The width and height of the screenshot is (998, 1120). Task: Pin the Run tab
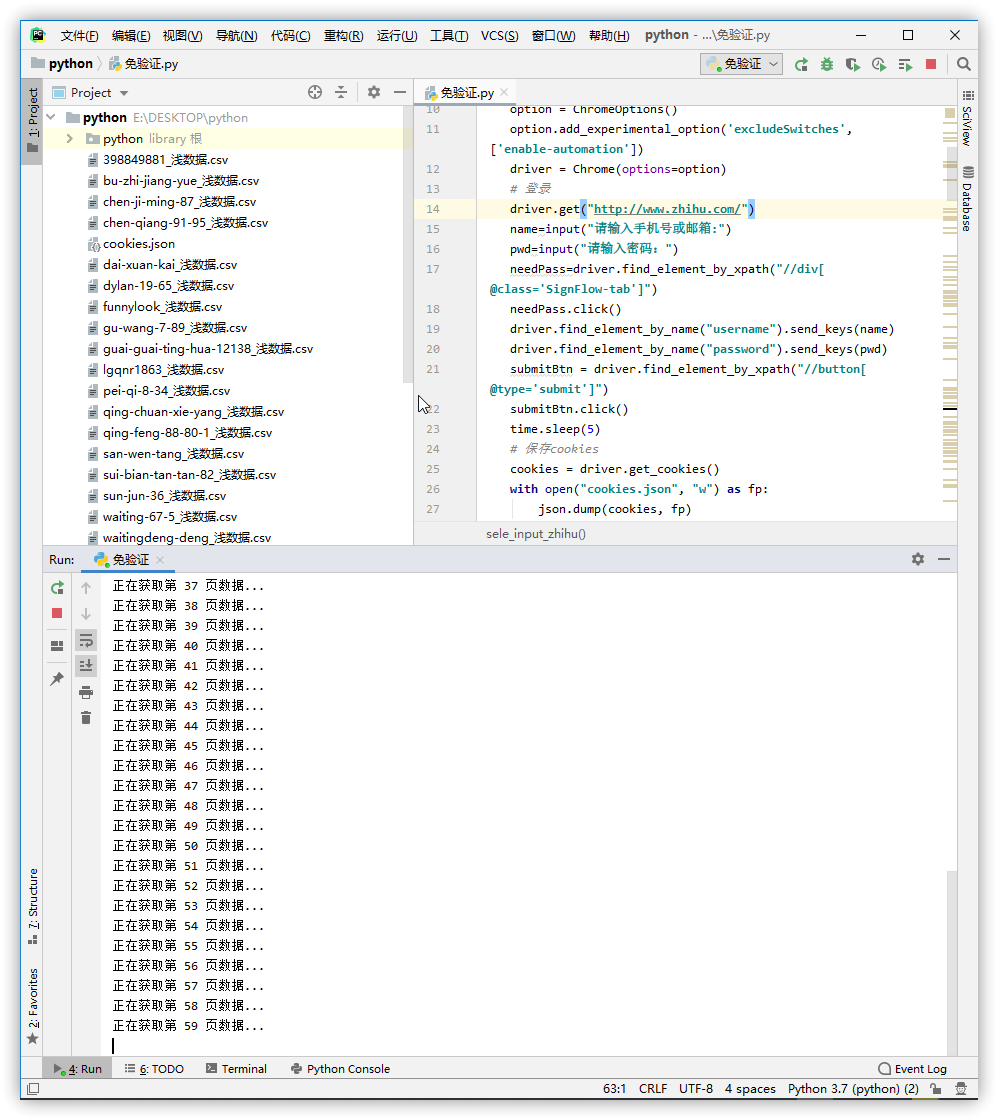(57, 679)
